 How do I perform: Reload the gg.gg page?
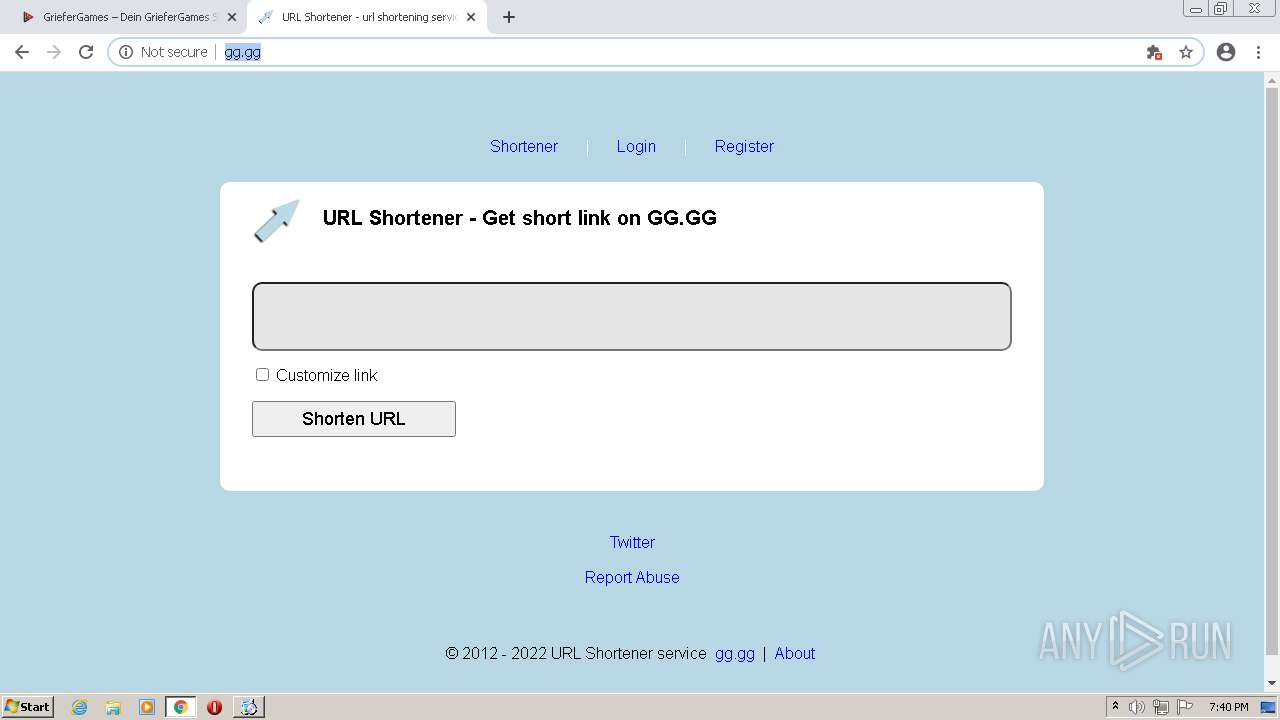coord(86,52)
